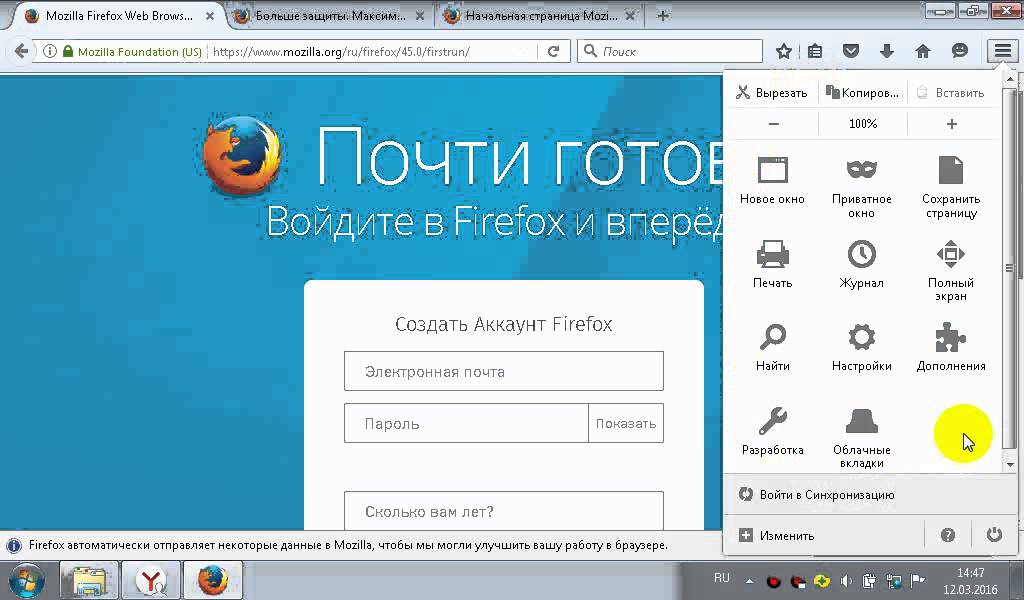The width and height of the screenshot is (1024, 600).
Task: Switch to Больше защиты tab
Action: (x=330, y=16)
